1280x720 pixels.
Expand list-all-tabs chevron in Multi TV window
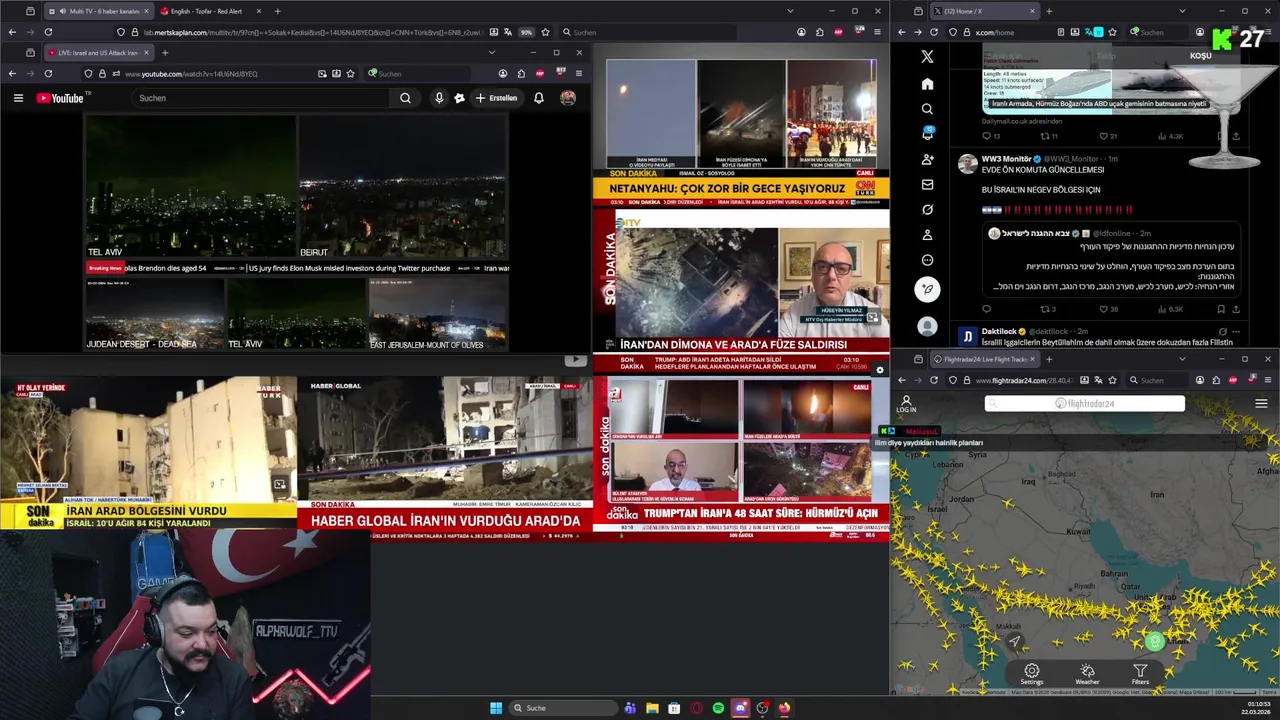coord(790,11)
